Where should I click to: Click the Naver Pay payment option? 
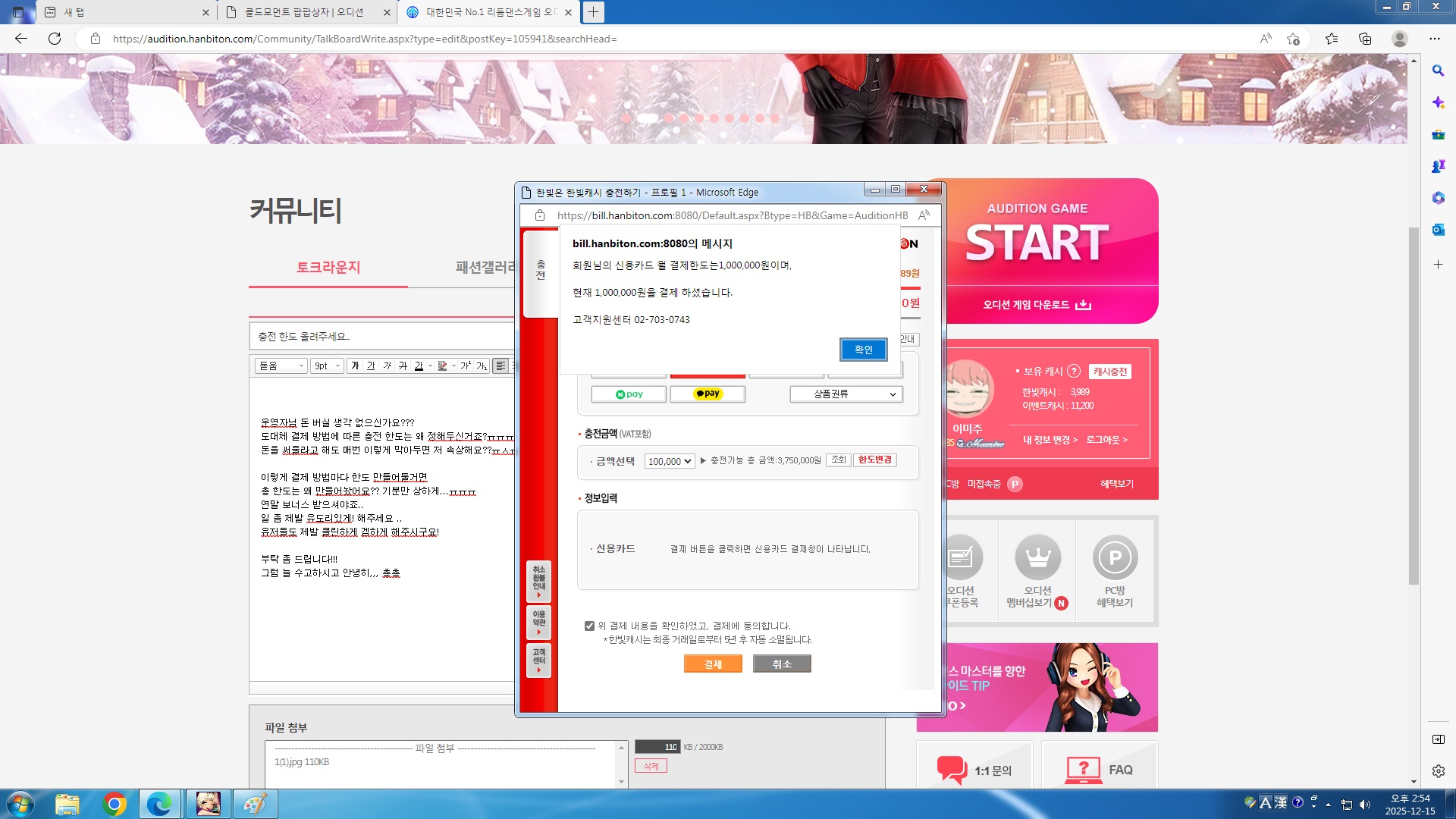tap(629, 394)
